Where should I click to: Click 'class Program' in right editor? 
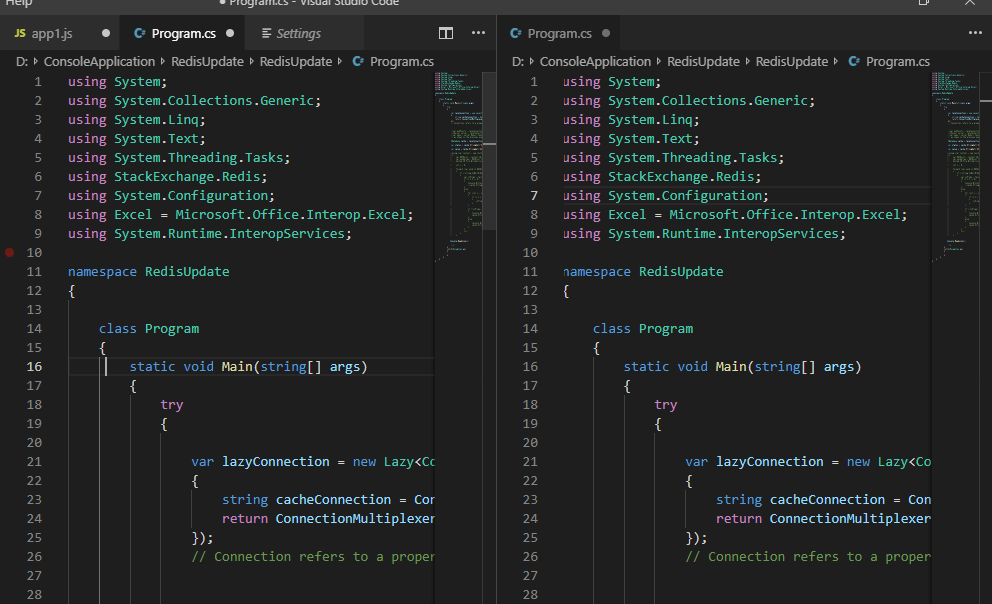[x=643, y=328]
